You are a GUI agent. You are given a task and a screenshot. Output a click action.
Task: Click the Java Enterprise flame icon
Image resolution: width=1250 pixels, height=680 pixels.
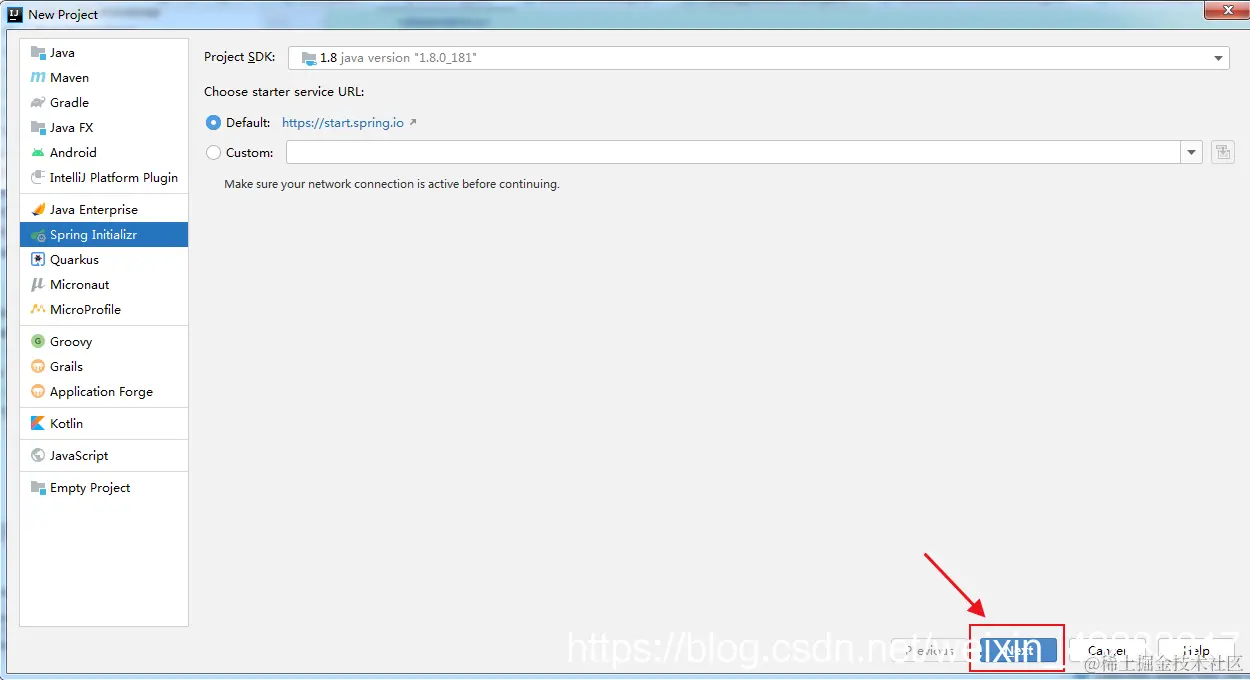coord(38,210)
